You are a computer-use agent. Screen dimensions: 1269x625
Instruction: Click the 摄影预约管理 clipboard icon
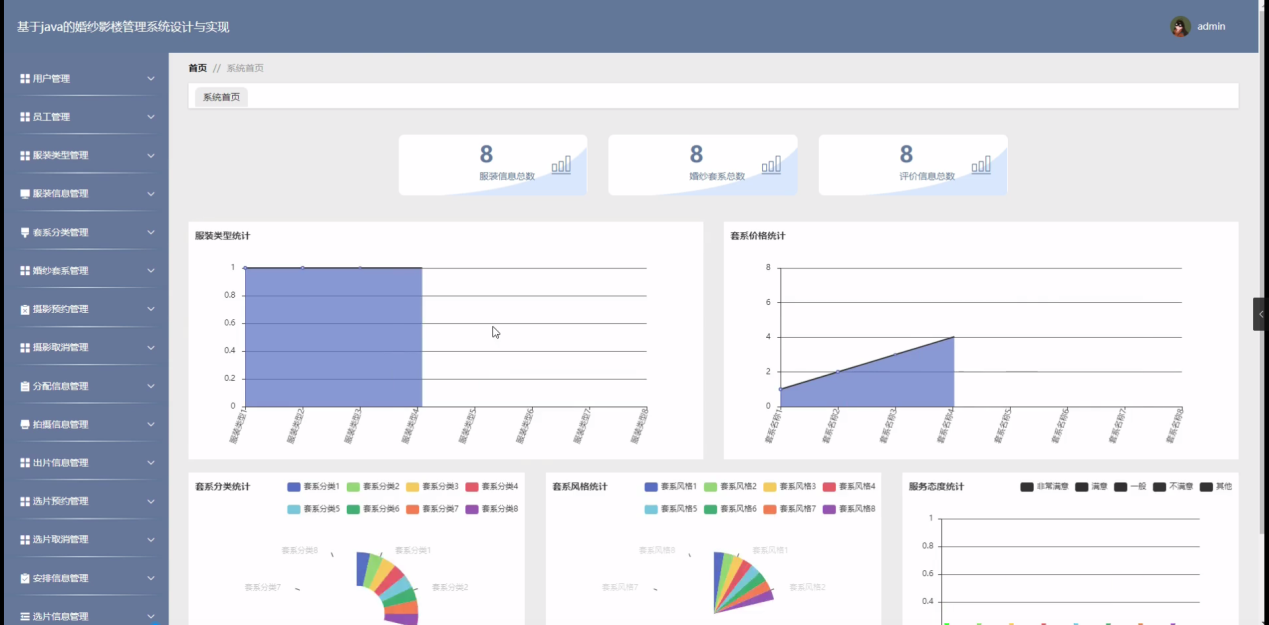(25, 309)
